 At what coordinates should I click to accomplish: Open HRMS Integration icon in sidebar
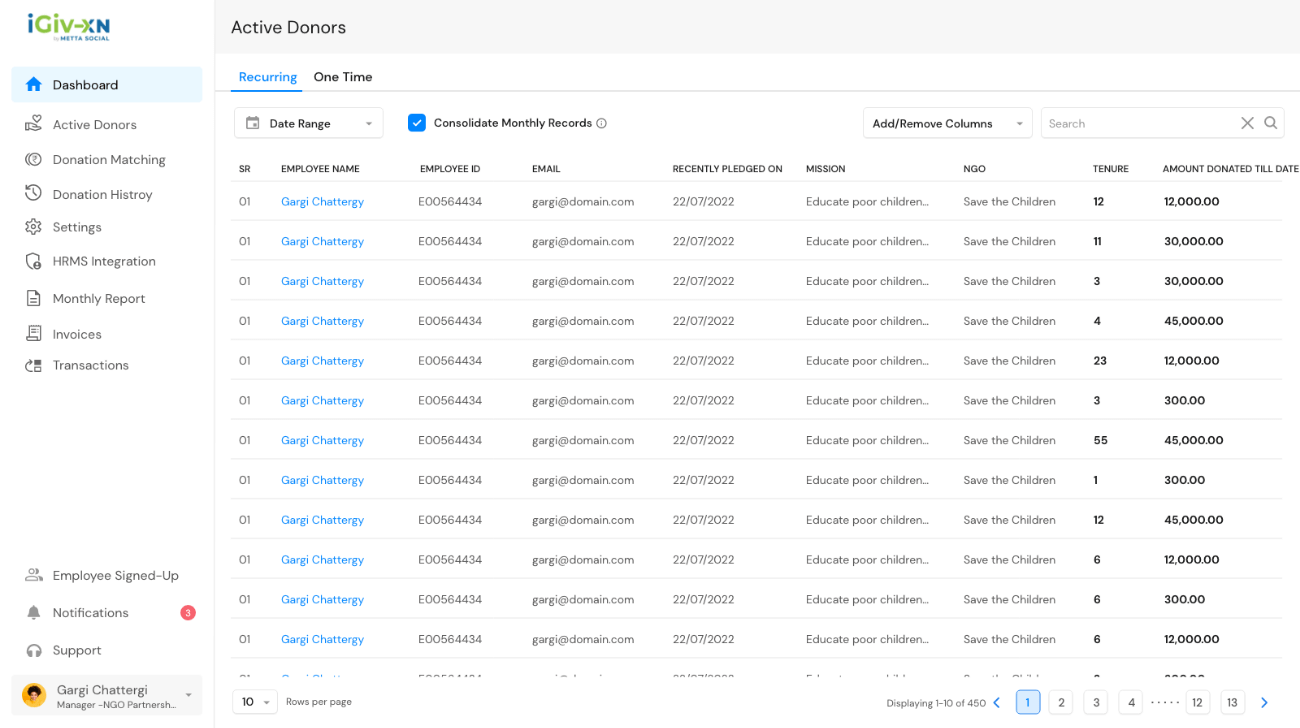pos(34,261)
